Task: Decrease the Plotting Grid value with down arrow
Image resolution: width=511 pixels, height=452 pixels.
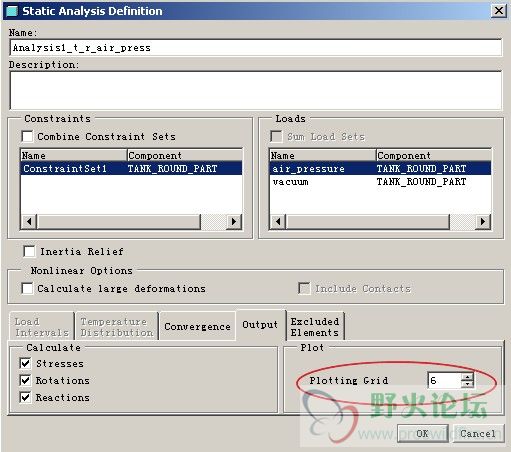Action: point(467,384)
